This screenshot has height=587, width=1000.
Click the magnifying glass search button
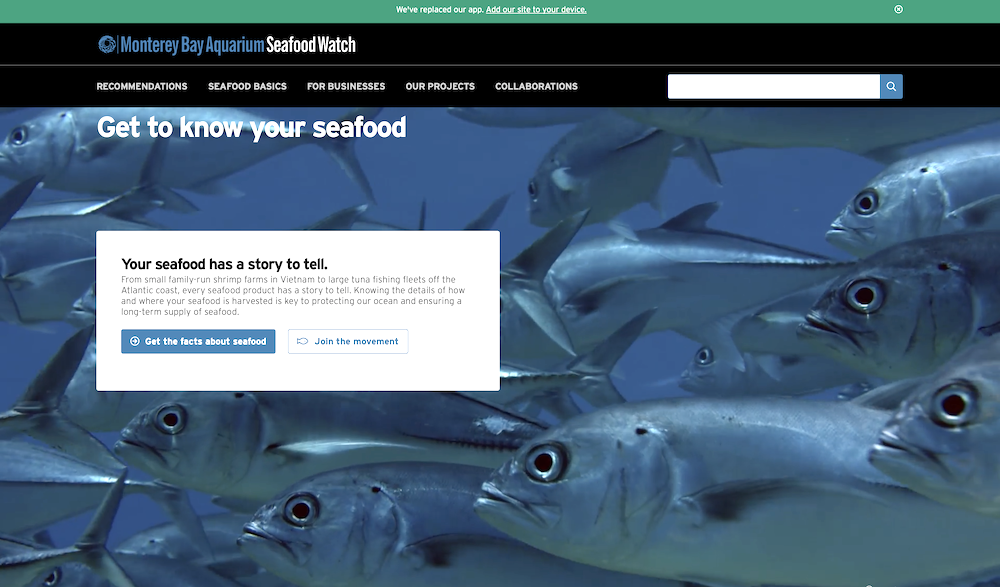pos(891,86)
